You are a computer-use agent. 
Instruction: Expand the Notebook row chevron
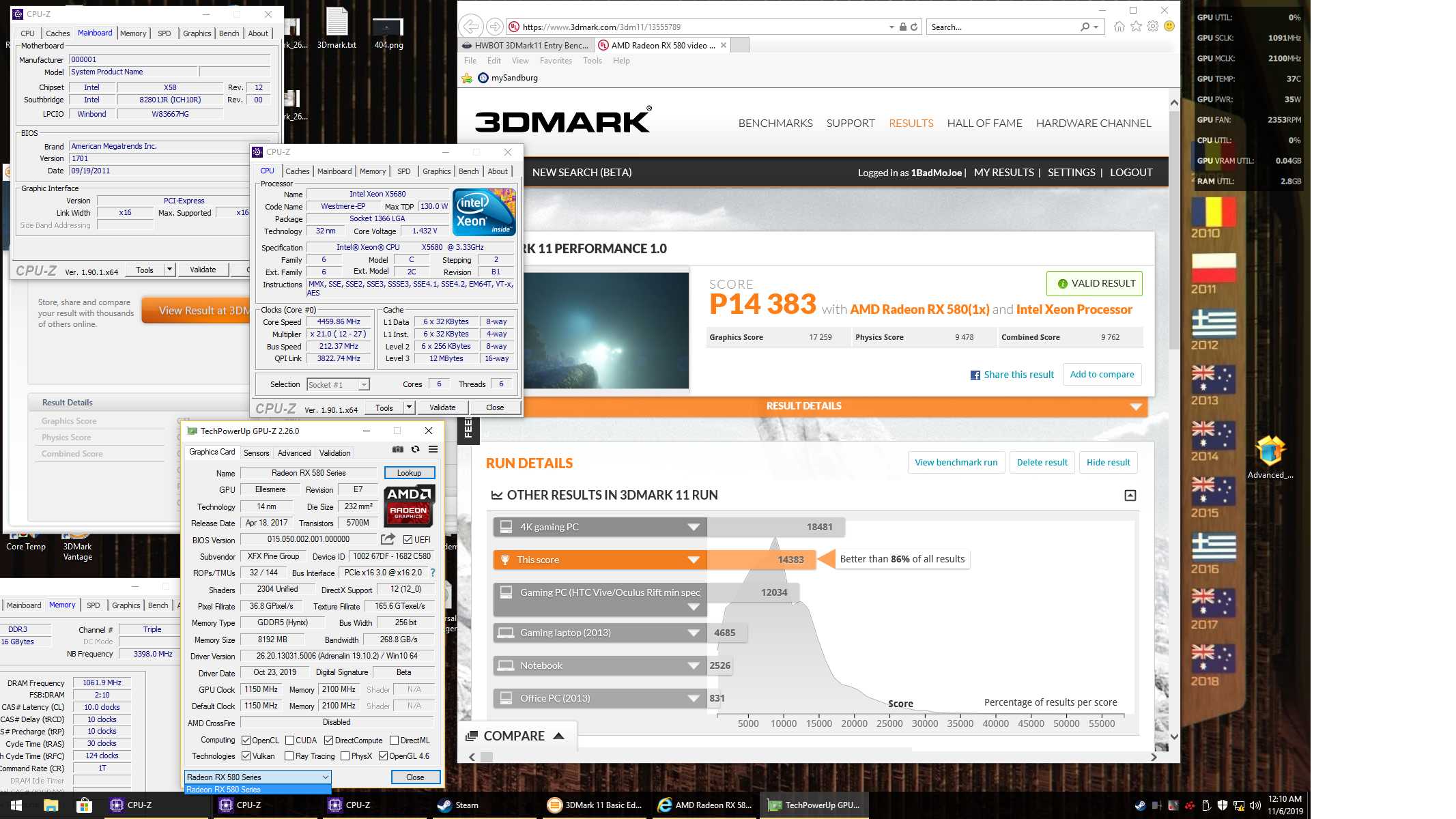694,665
